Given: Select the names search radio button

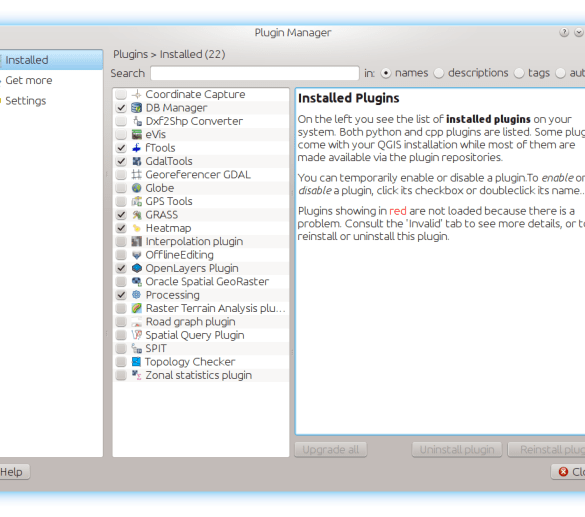Looking at the screenshot, I should [386, 73].
